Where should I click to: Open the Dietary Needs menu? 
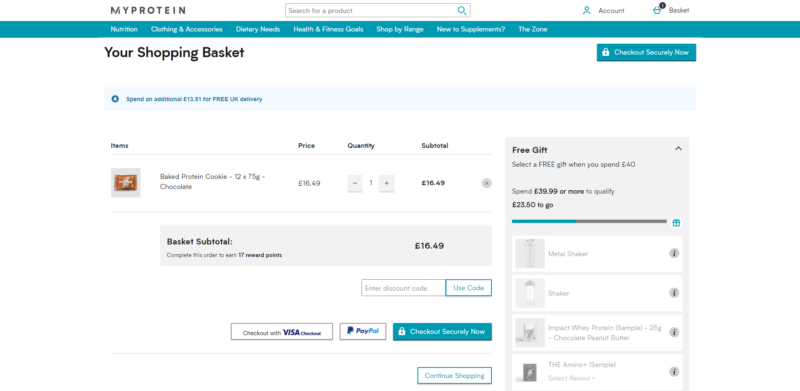(258, 29)
